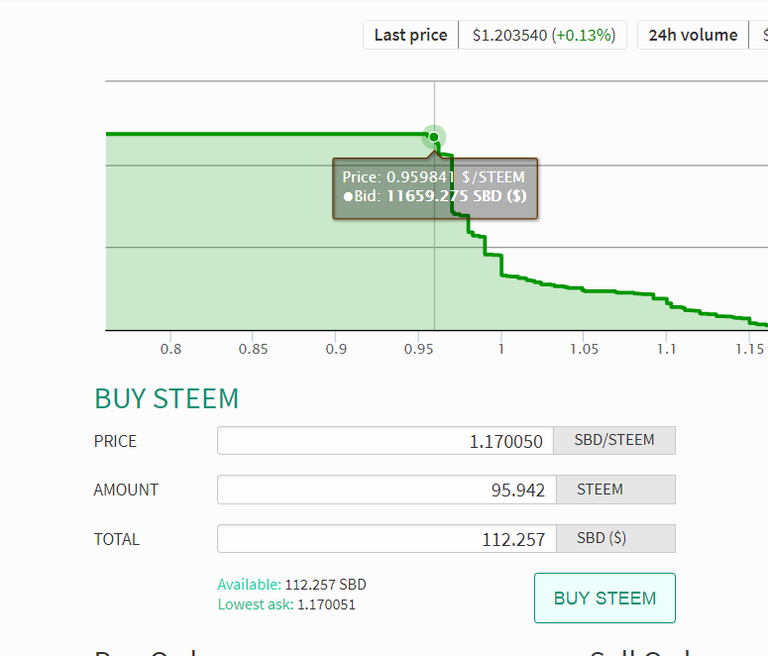The height and width of the screenshot is (656, 768).
Task: Click the 1.1 x-axis tick label
Action: point(666,349)
